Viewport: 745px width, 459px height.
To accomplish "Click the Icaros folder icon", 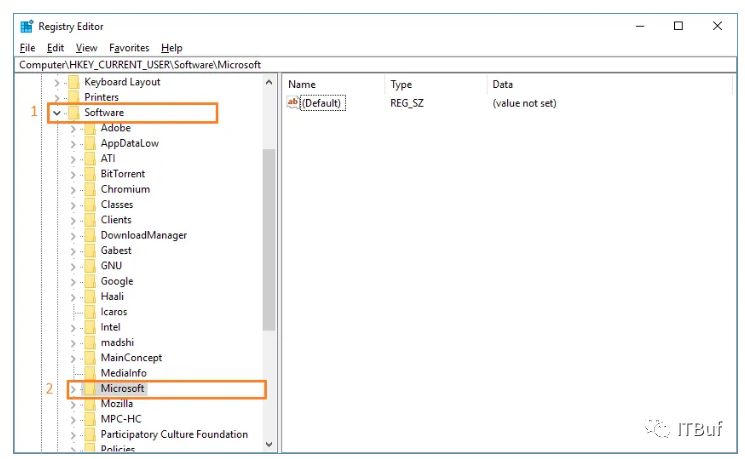I will [90, 312].
